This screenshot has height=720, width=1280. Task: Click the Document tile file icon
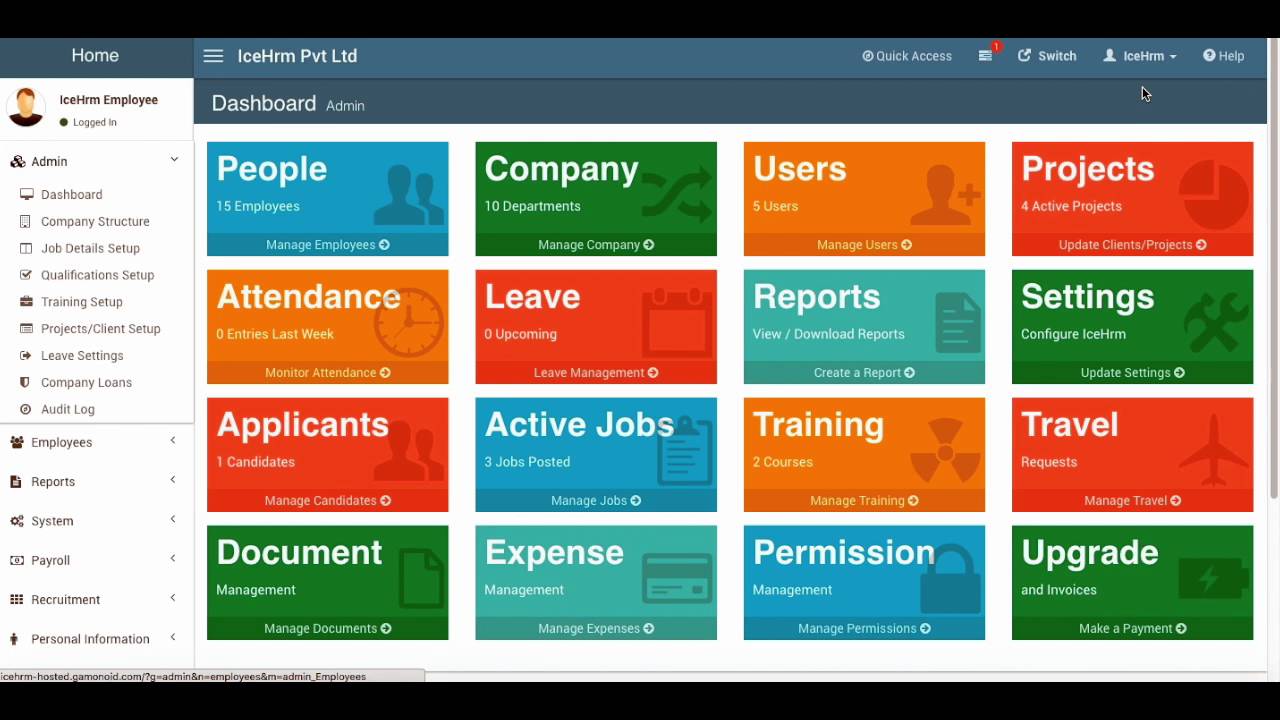coord(420,578)
